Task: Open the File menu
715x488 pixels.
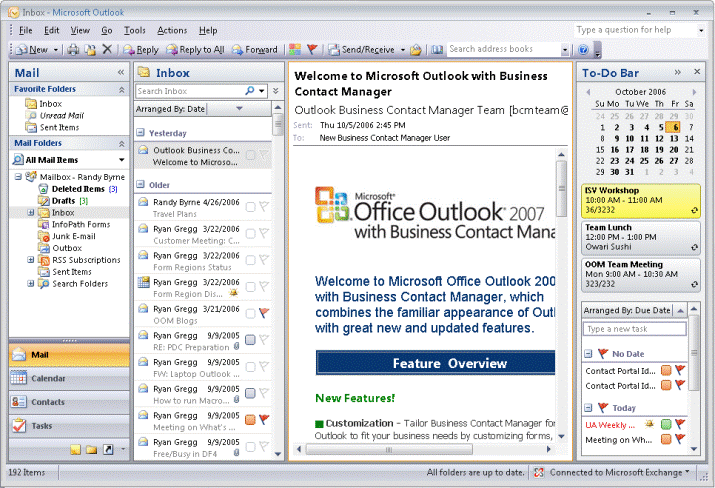Action: (x=26, y=30)
